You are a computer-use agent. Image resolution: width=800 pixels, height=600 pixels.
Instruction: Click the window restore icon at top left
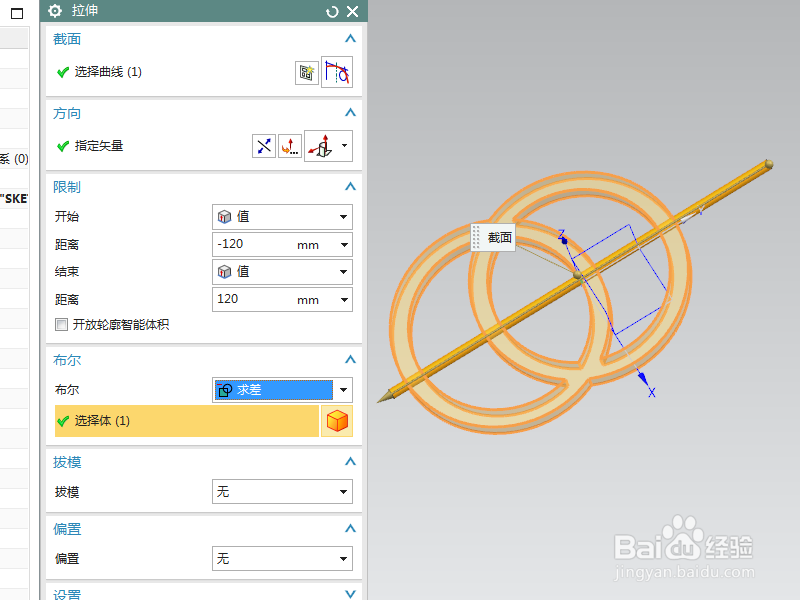(x=17, y=13)
